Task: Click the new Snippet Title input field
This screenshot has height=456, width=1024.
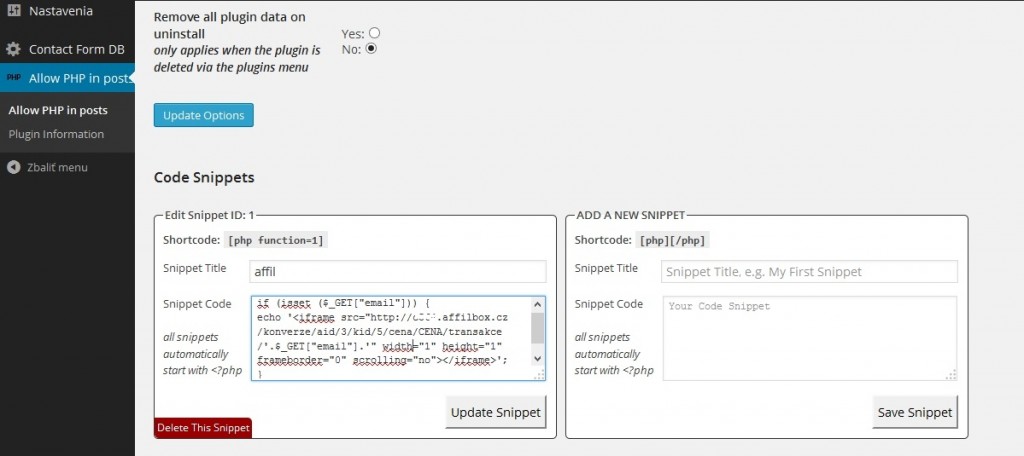Action: click(809, 271)
